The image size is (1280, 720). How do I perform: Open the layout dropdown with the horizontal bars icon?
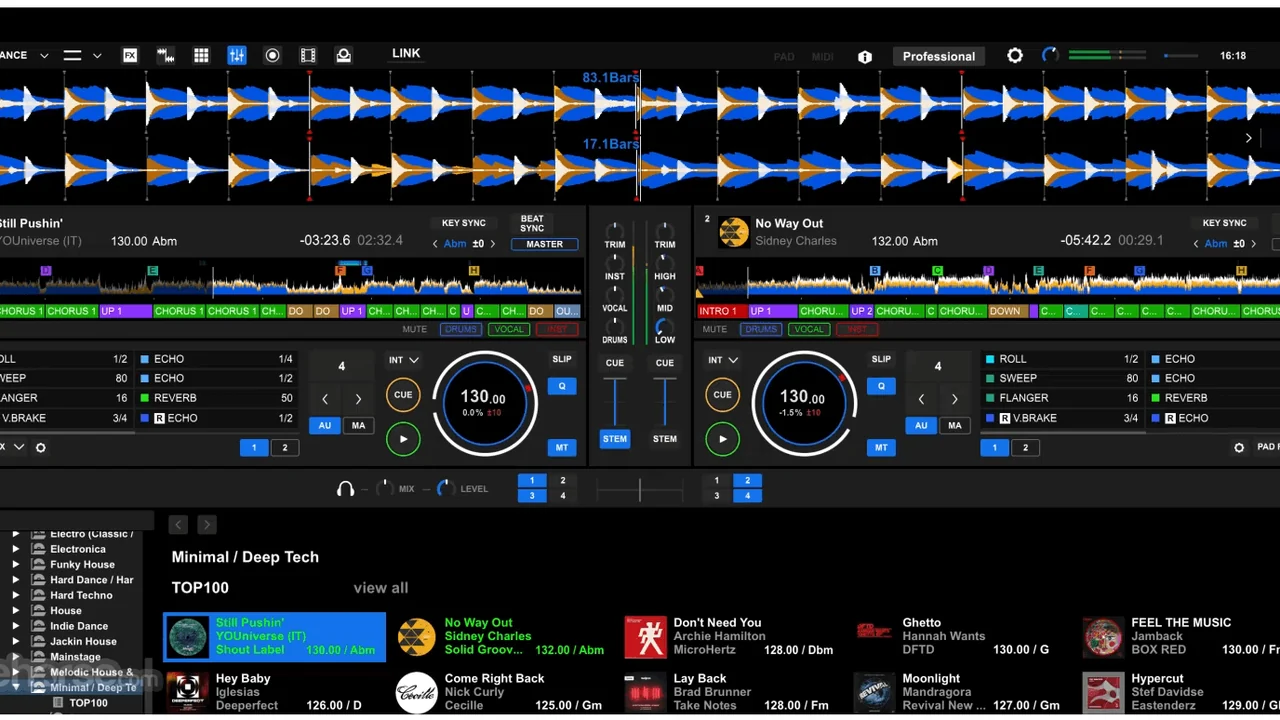click(82, 56)
